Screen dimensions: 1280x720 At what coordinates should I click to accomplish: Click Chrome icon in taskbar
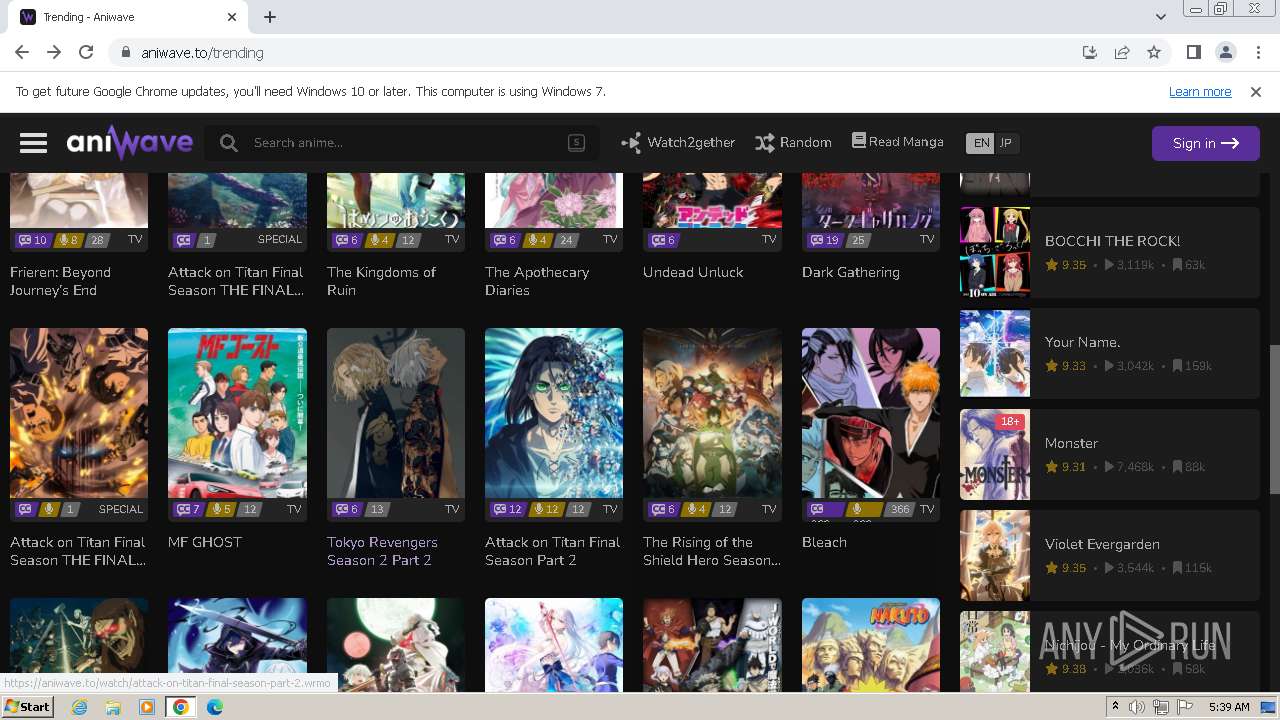[x=181, y=707]
